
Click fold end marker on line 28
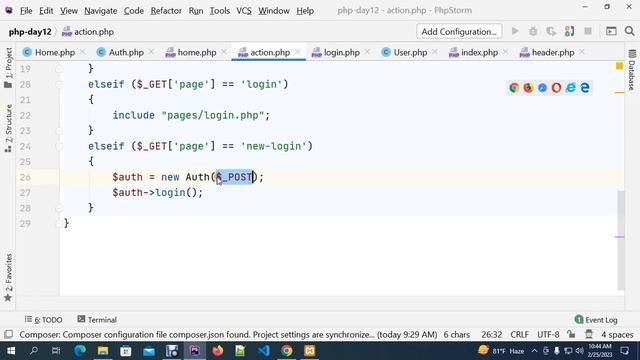point(59,208)
